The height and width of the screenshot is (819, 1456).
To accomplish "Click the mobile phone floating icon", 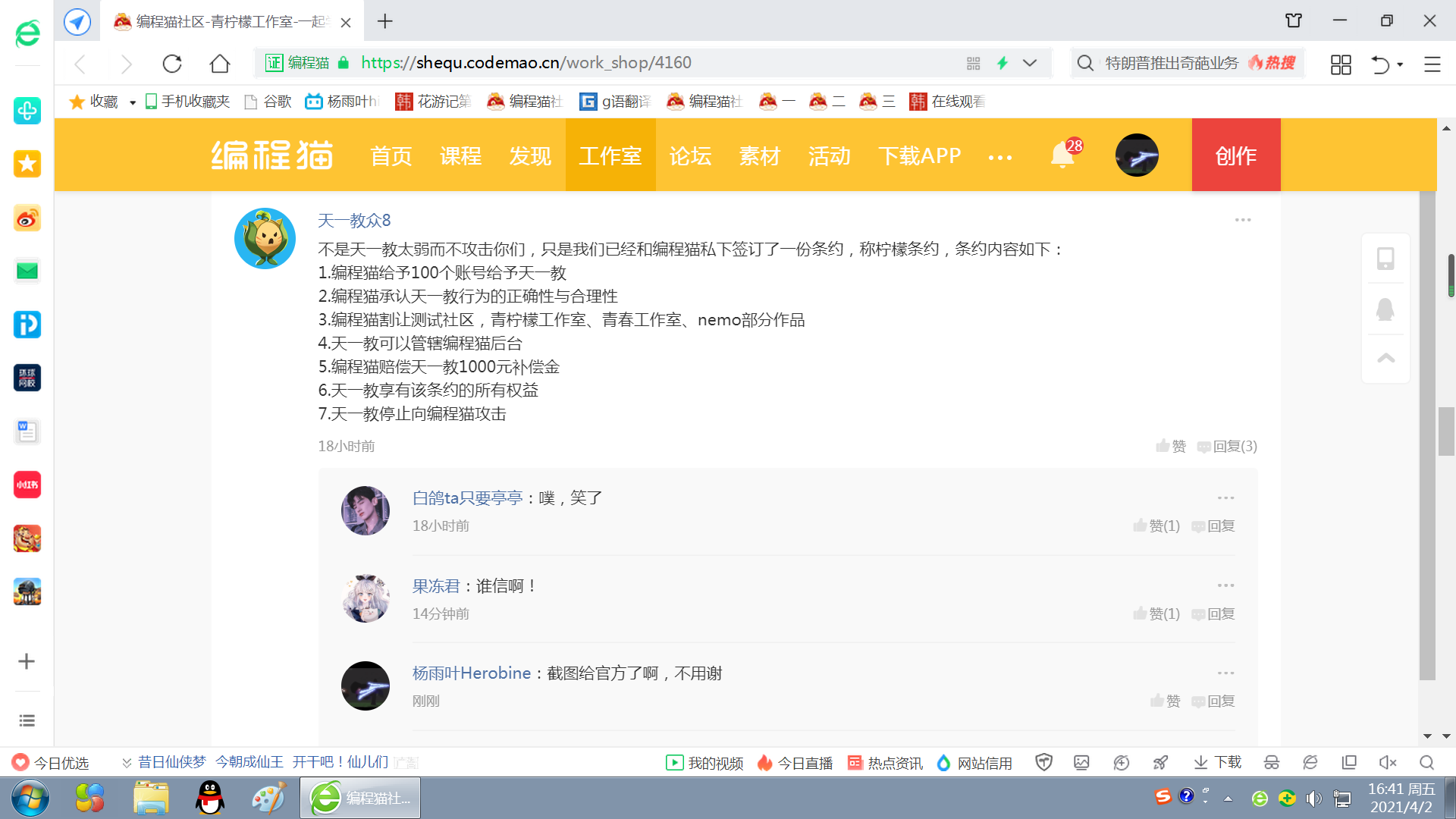I will pyautogui.click(x=1385, y=259).
